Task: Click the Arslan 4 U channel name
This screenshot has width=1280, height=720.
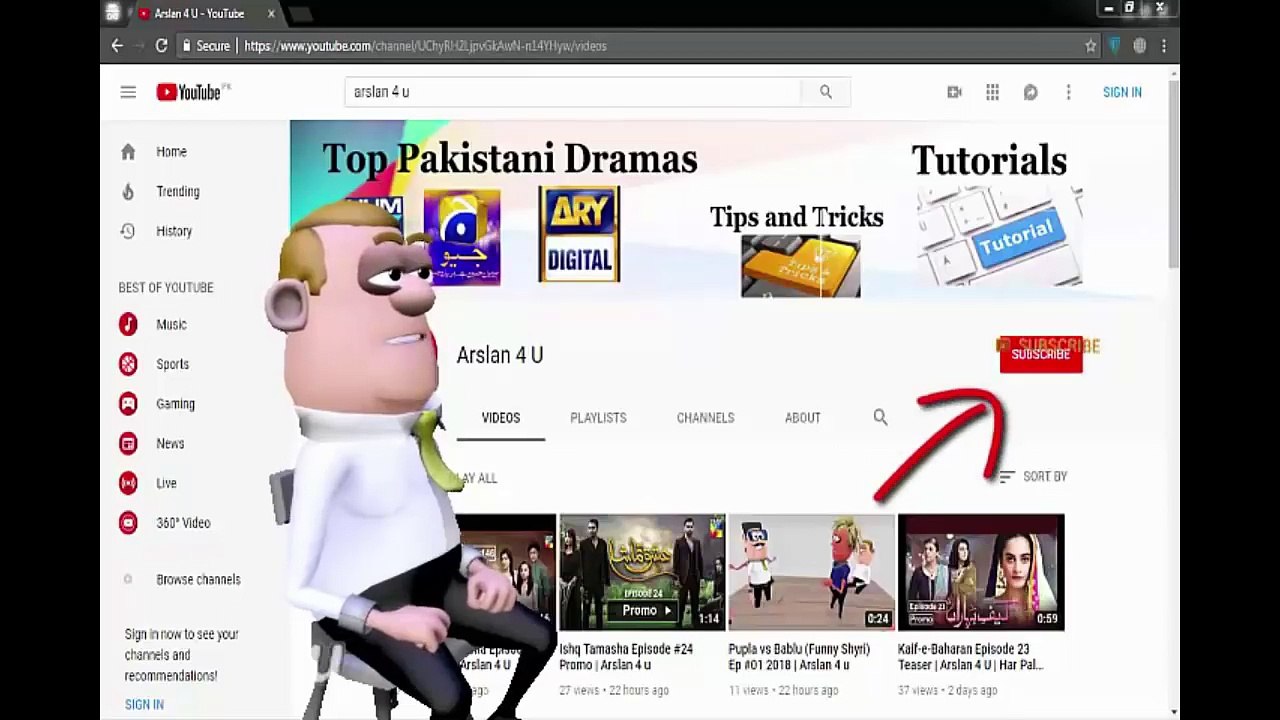Action: click(x=500, y=355)
